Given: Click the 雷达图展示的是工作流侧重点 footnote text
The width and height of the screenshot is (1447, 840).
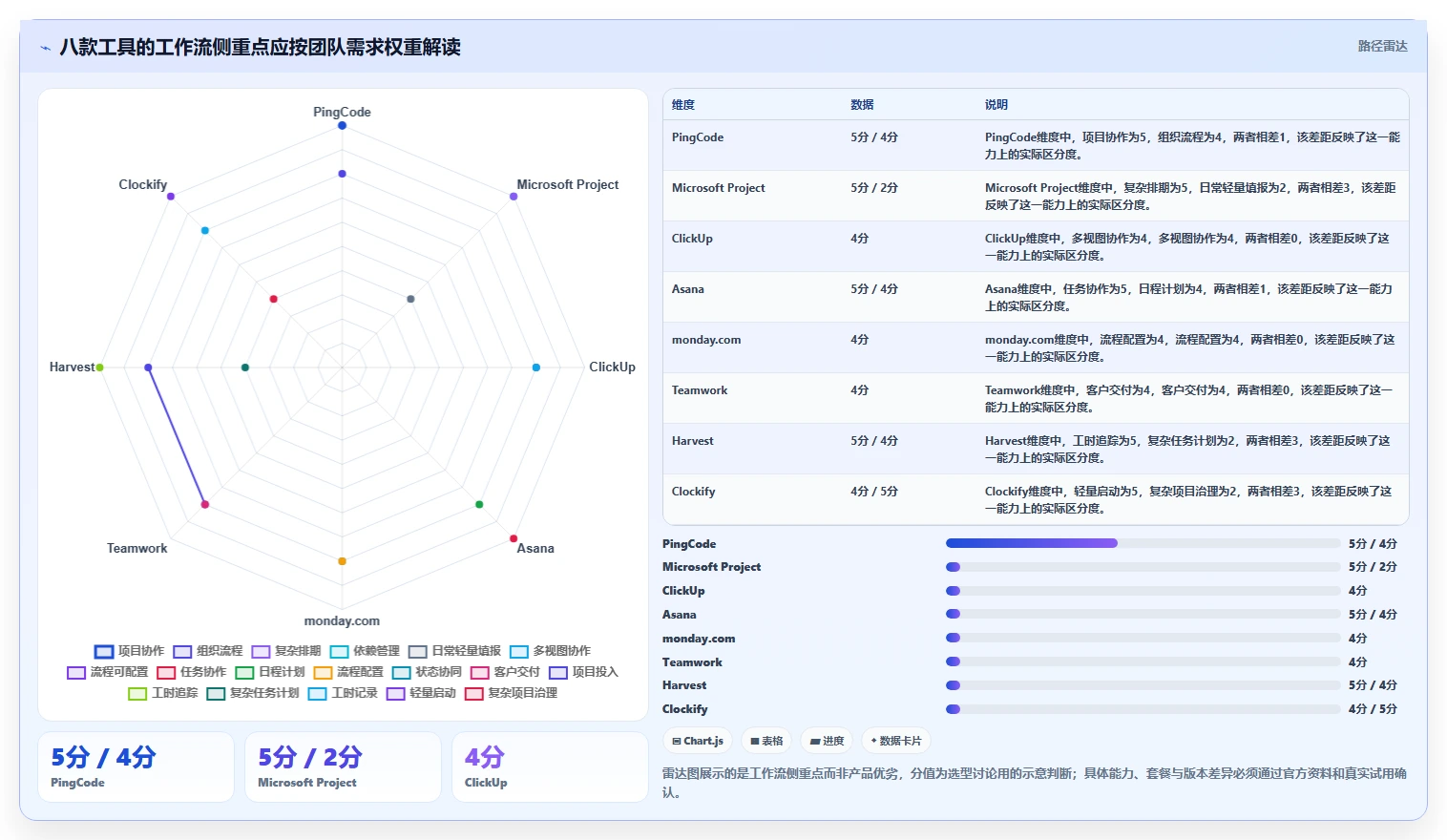Looking at the screenshot, I should [x=1035, y=783].
